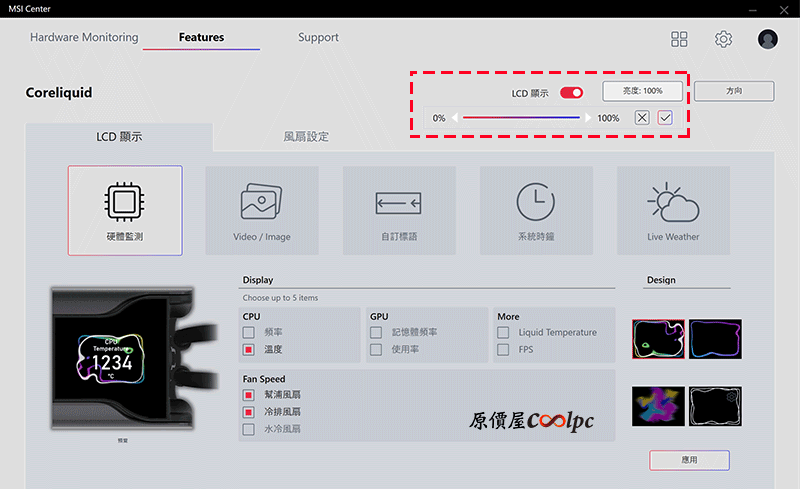This screenshot has height=489, width=800.
Task: Uncheck CPU 溫度 checkbox
Action: coord(248,350)
